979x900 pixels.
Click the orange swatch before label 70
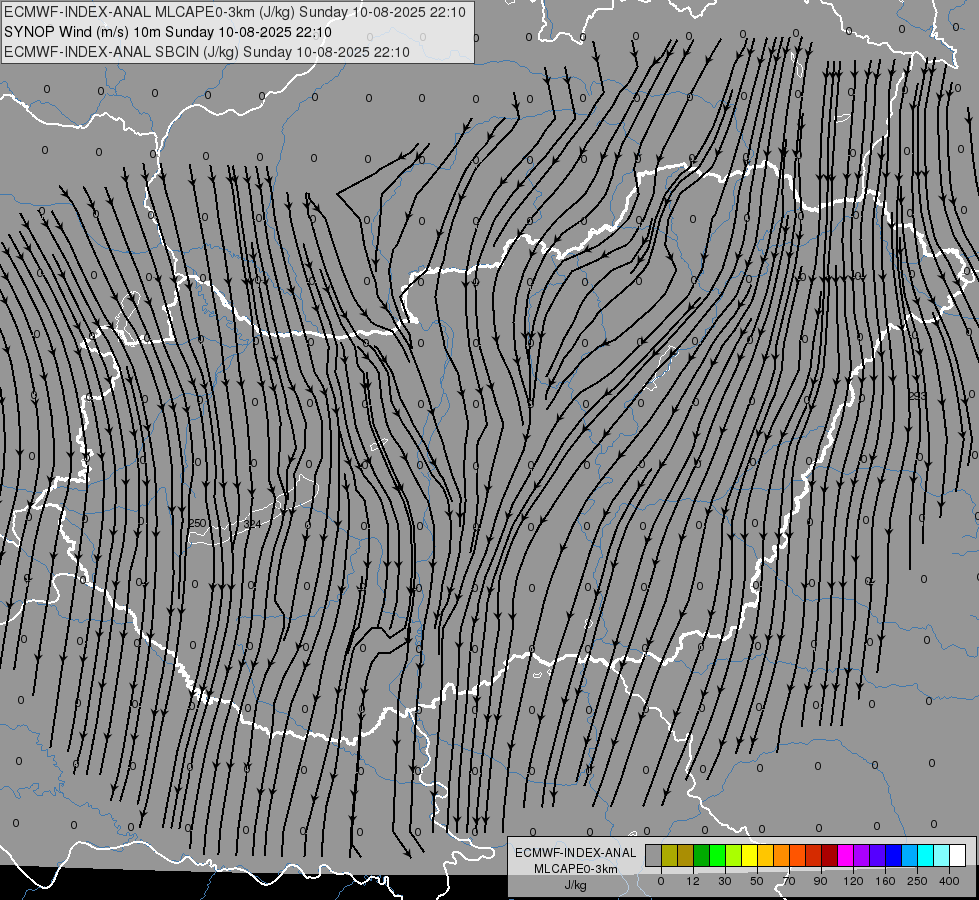click(x=782, y=855)
